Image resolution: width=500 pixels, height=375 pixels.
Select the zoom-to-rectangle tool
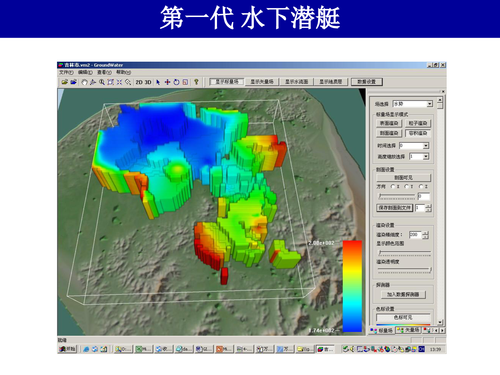(x=110, y=82)
